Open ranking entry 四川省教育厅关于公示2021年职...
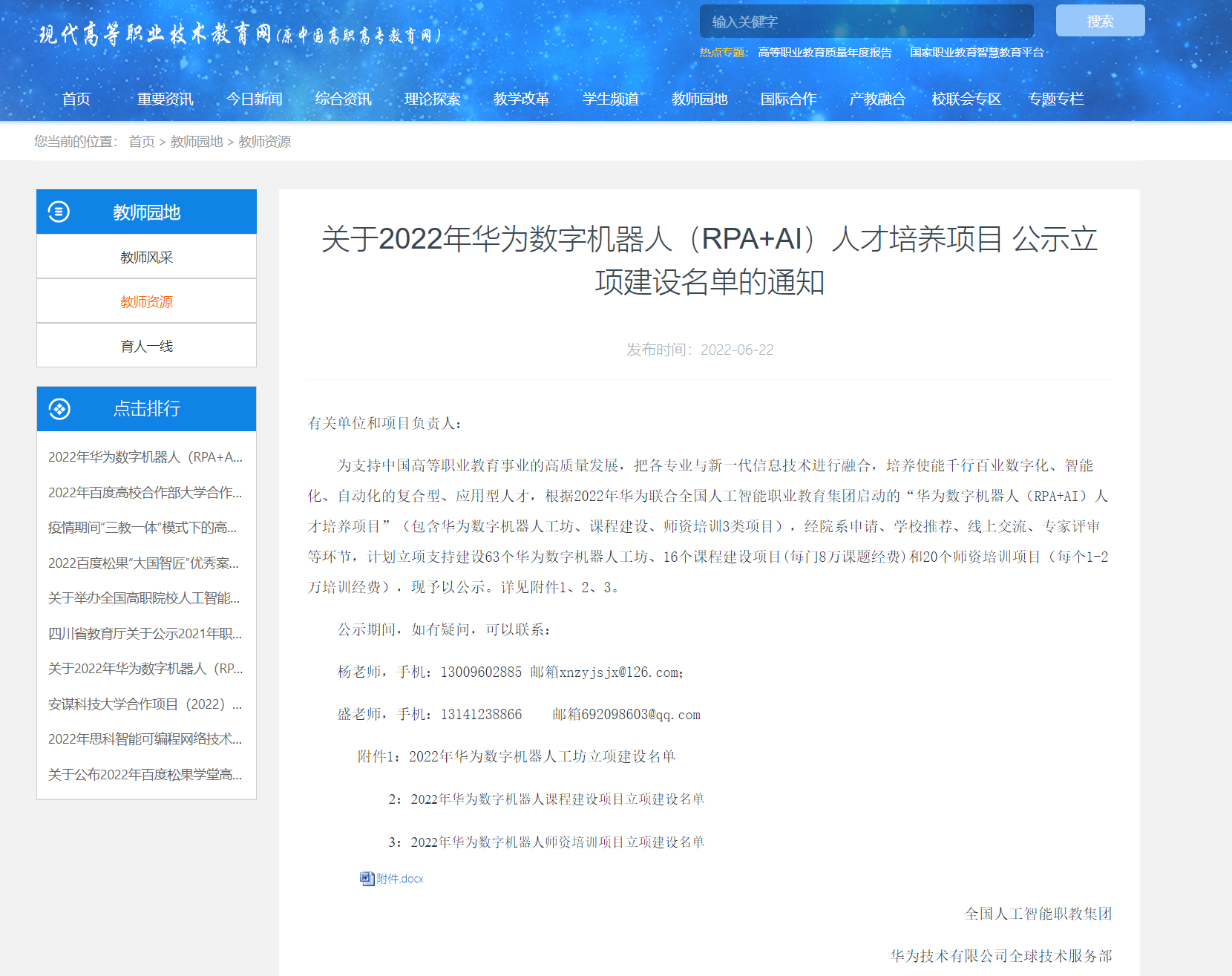The image size is (1232, 976). coord(145,634)
